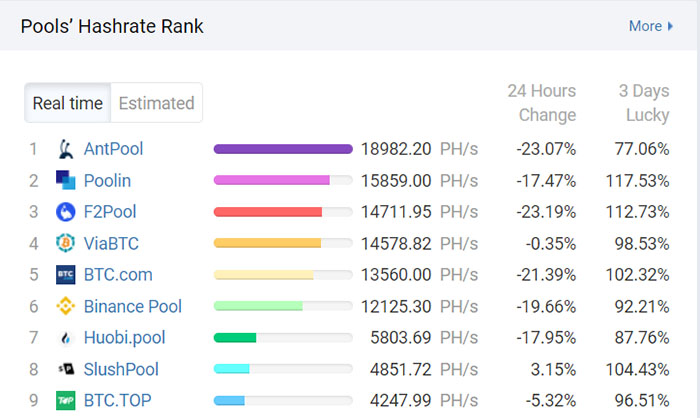Click the 3 Days Lucky column header

[x=643, y=103]
